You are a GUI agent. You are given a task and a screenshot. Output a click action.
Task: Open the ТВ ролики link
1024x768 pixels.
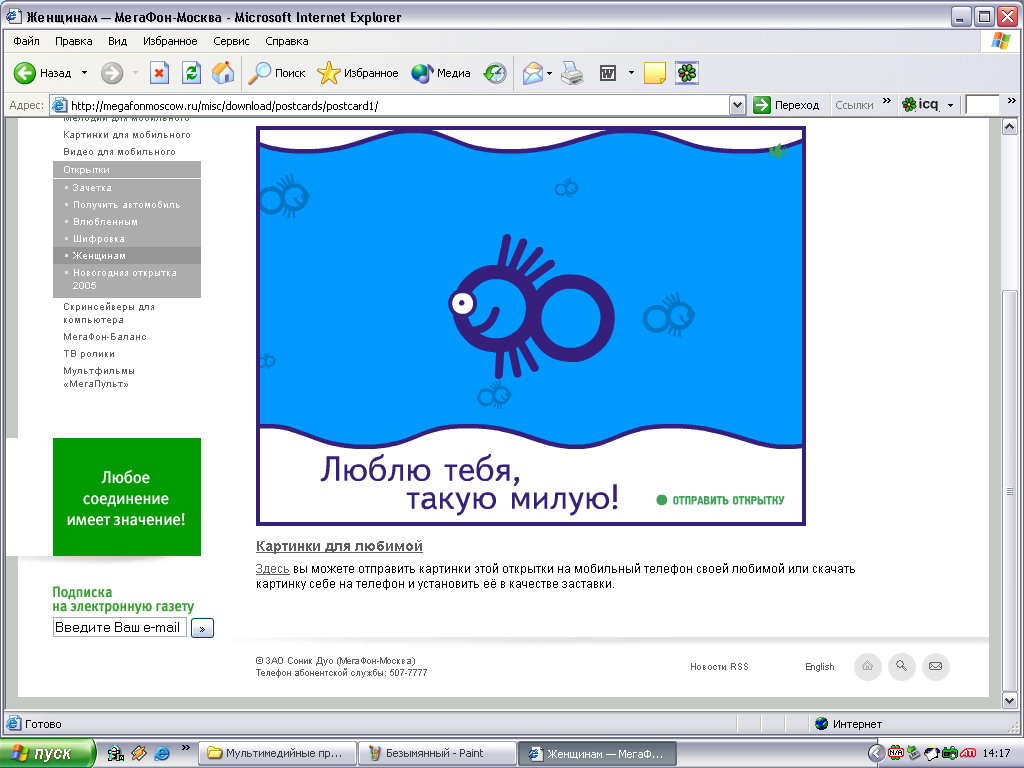[x=89, y=353]
